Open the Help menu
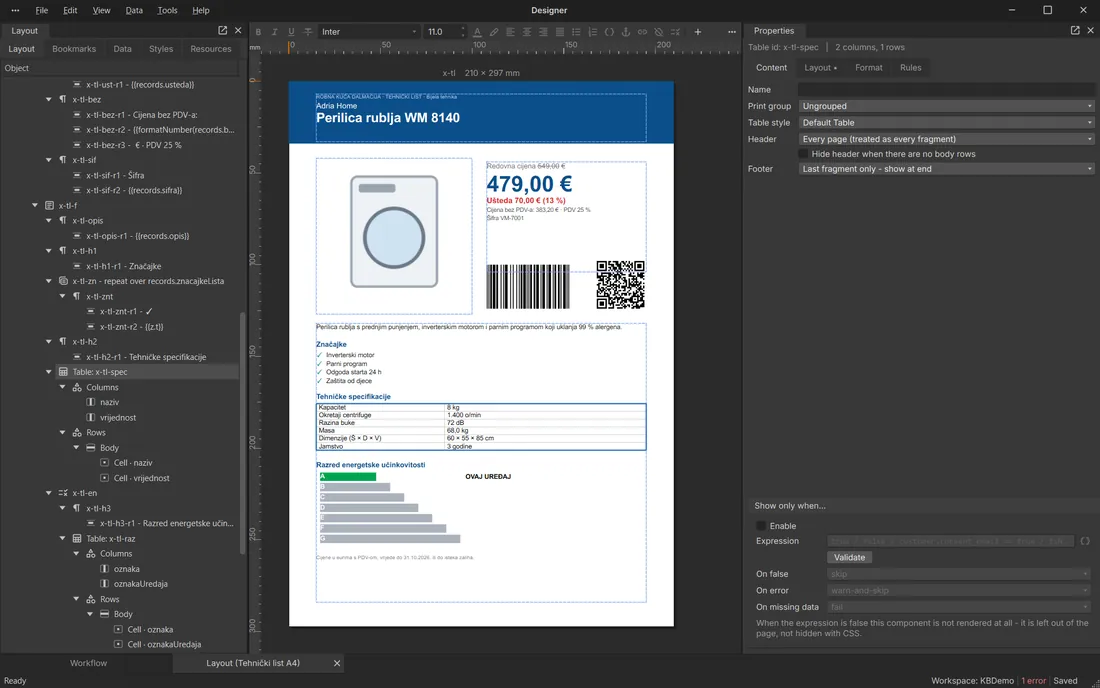 [x=201, y=11]
